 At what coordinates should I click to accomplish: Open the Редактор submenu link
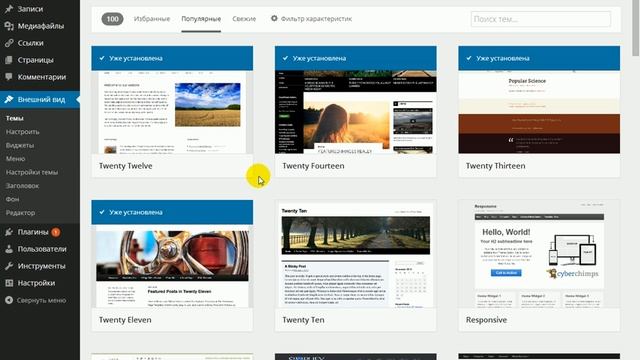point(20,212)
